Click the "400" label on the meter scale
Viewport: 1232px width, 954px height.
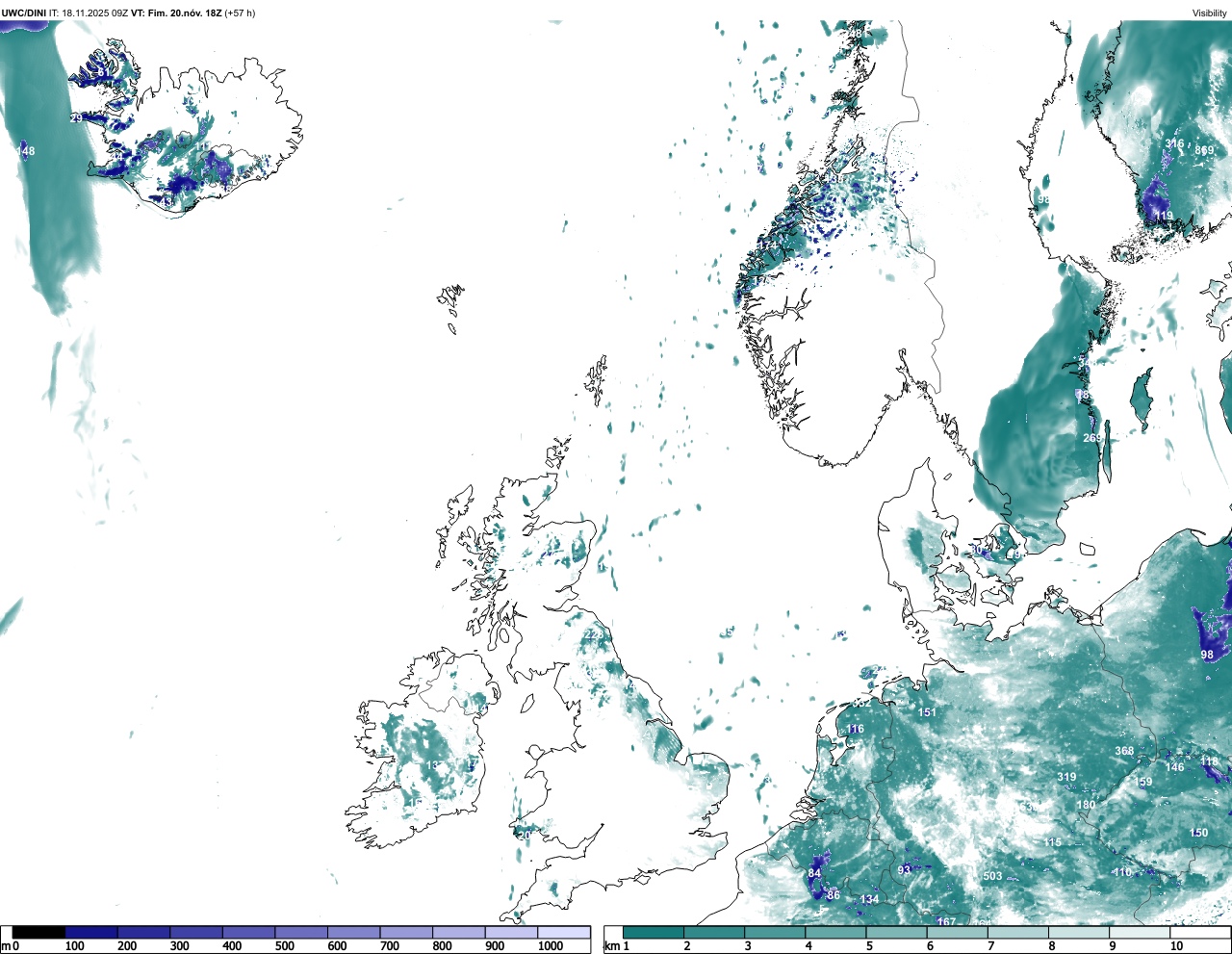[232, 946]
